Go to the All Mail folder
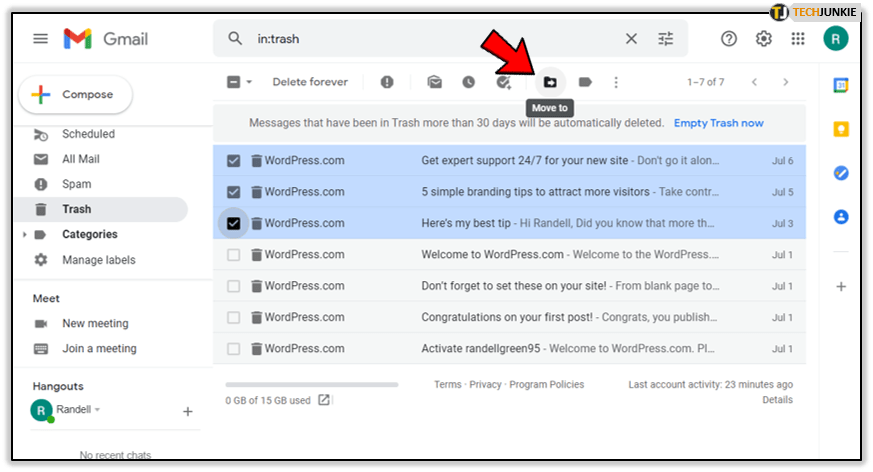This screenshot has width=873, height=472. click(x=80, y=159)
